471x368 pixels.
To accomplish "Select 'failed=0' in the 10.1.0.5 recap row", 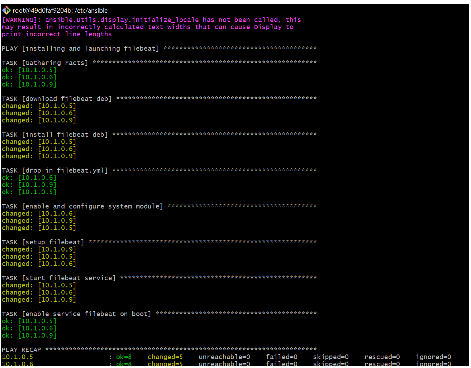I will tap(282, 357).
